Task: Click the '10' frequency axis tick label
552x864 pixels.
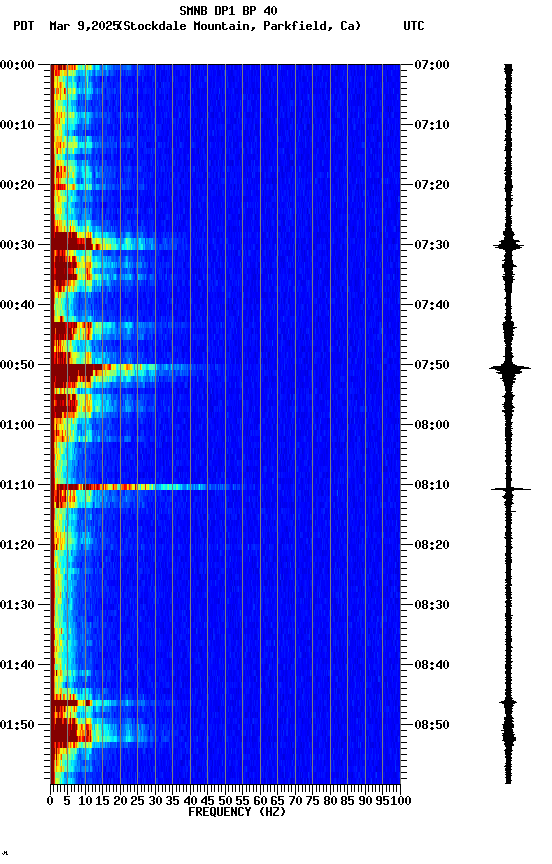Action: point(85,802)
